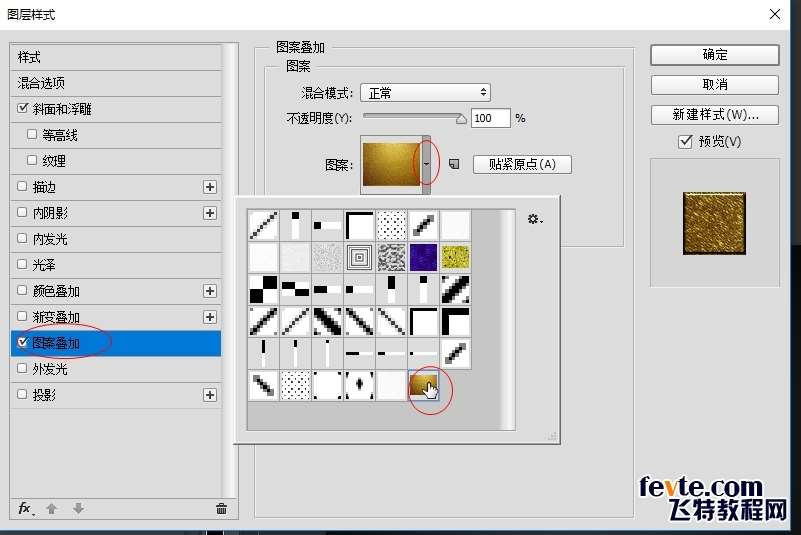Add another 描边 effect with plus icon
This screenshot has width=801, height=535.
[210, 187]
